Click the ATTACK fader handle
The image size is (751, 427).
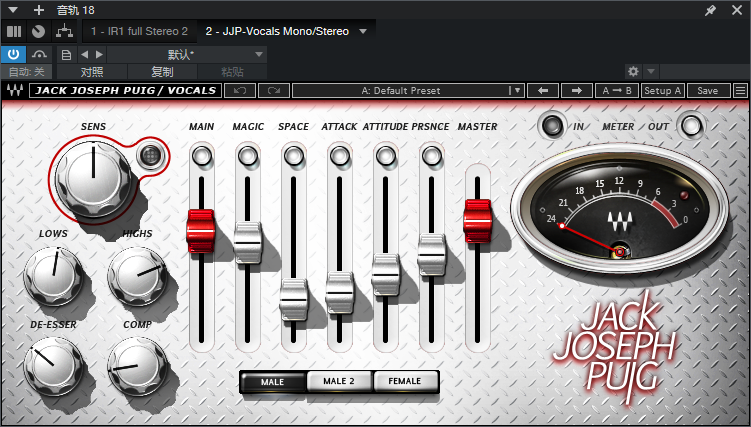tap(340, 292)
